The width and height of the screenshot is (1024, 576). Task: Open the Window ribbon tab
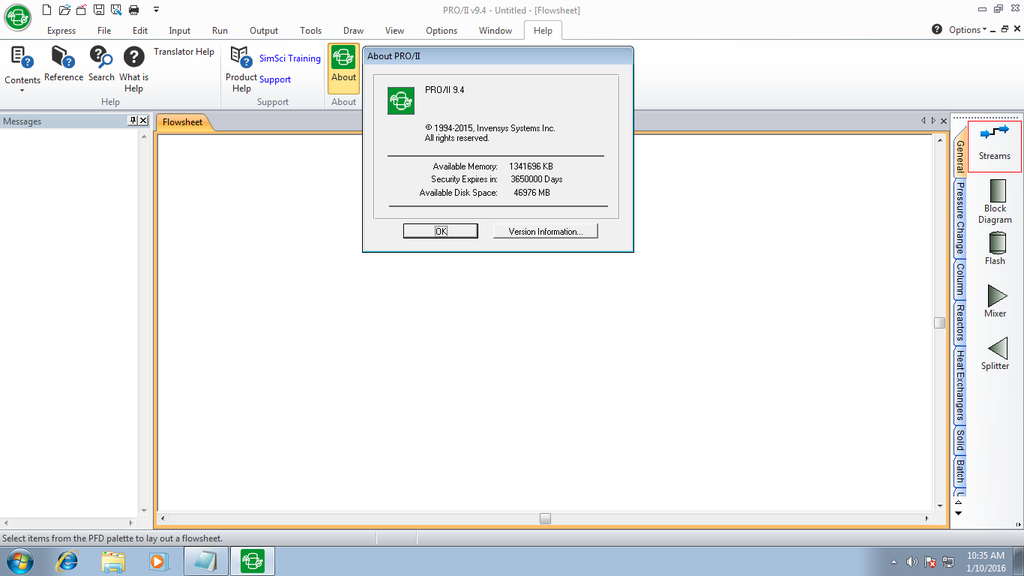[x=495, y=31]
